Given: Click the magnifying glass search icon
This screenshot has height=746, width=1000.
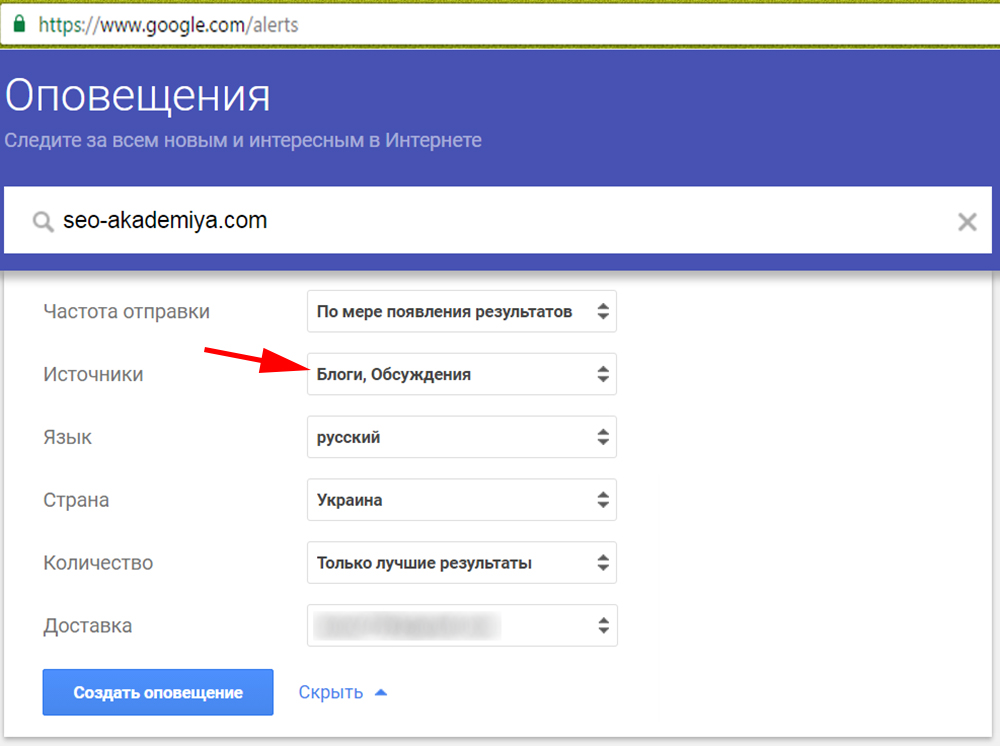Looking at the screenshot, I should pyautogui.click(x=42, y=221).
